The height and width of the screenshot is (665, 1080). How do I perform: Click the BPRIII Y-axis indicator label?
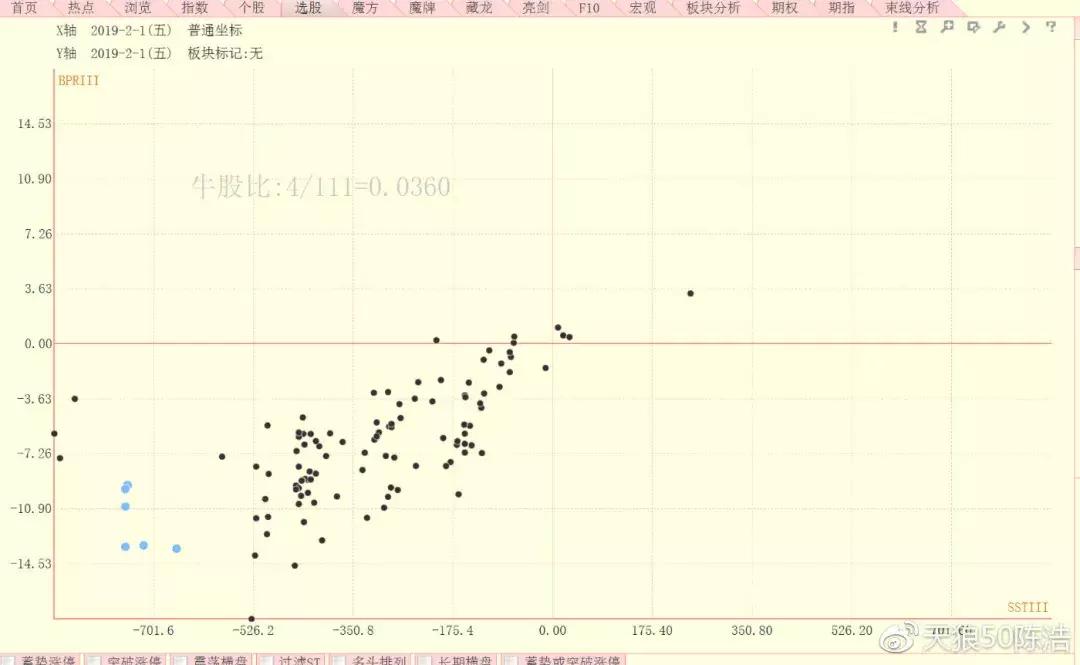(x=79, y=81)
